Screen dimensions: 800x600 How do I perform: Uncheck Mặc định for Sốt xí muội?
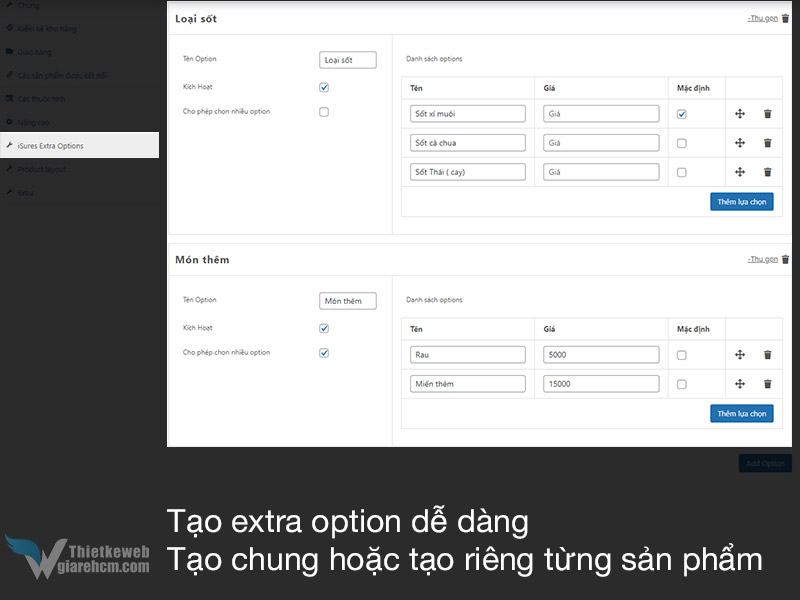click(x=682, y=114)
